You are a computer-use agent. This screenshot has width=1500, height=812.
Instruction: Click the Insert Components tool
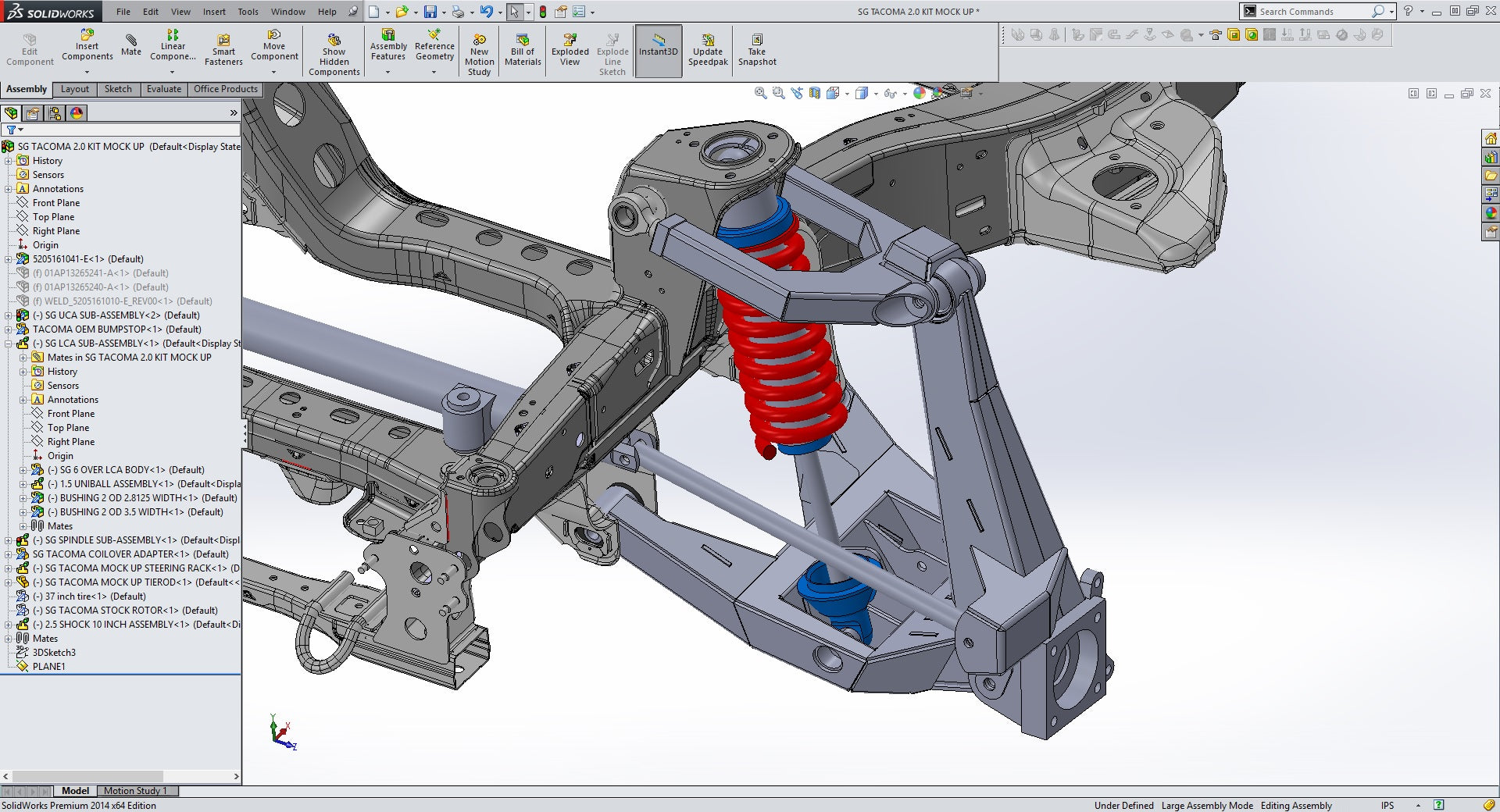(x=87, y=45)
